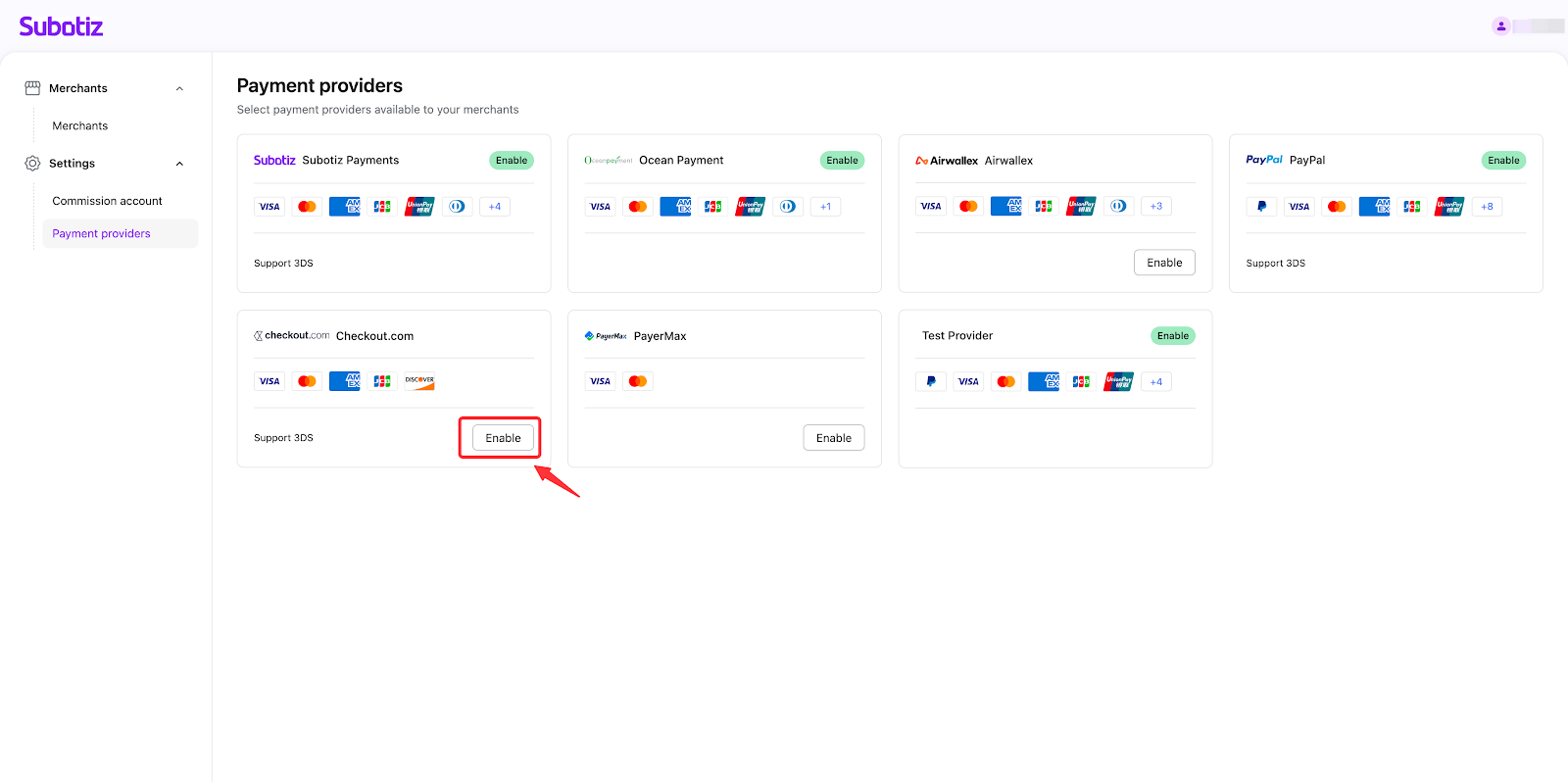
Task: Click the Discover card icon under Checkout.com
Action: point(419,381)
